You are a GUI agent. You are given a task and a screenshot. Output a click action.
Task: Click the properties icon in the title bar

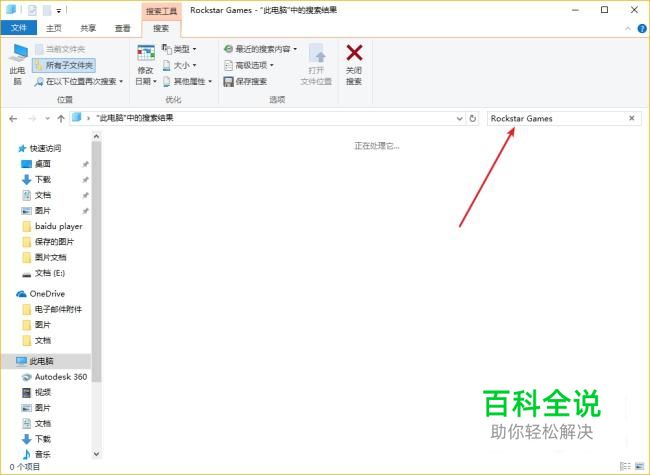32,10
